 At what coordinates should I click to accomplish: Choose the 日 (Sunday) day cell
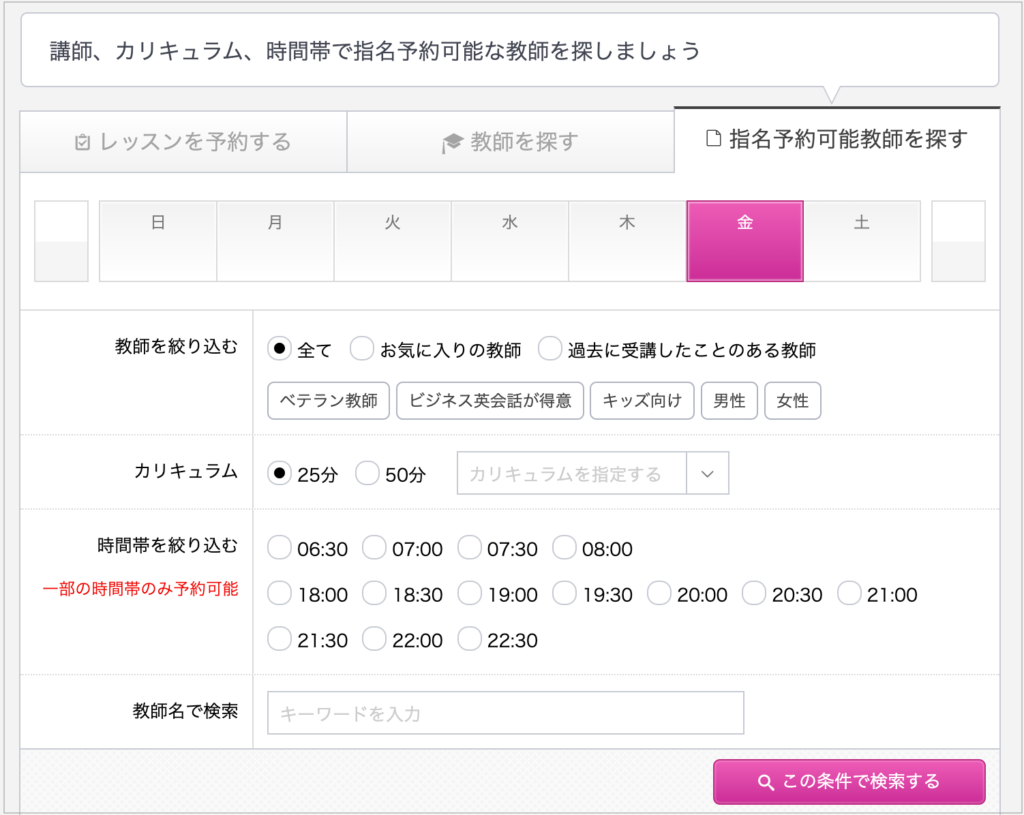click(x=158, y=241)
